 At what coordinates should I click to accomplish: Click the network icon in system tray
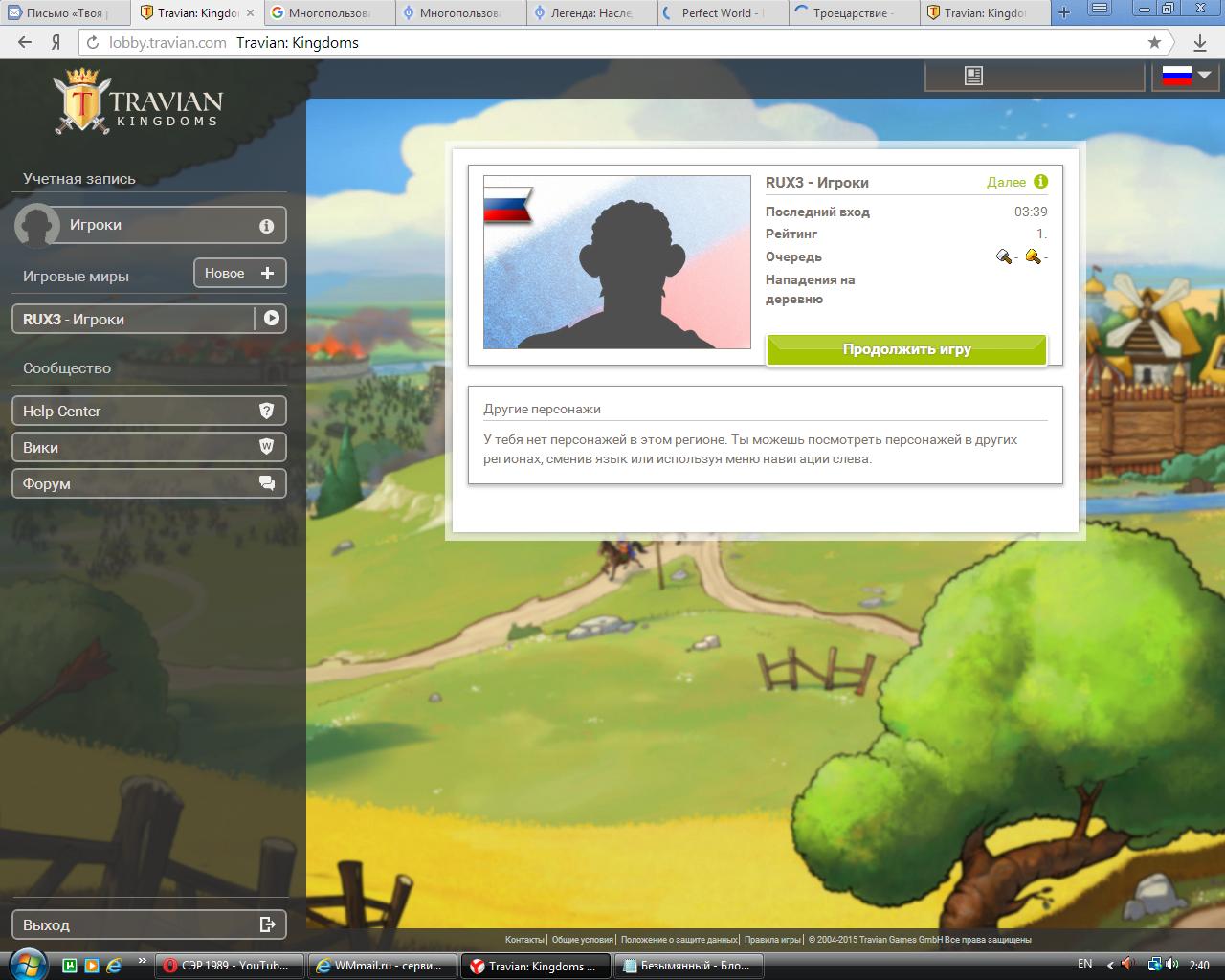tap(1155, 965)
